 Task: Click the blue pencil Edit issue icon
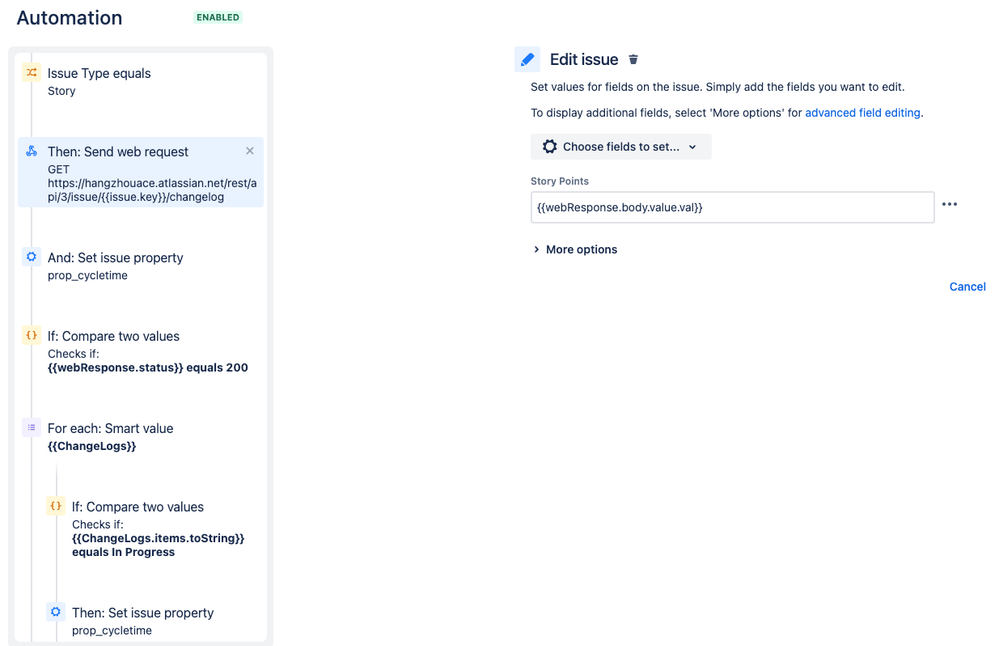coord(528,59)
